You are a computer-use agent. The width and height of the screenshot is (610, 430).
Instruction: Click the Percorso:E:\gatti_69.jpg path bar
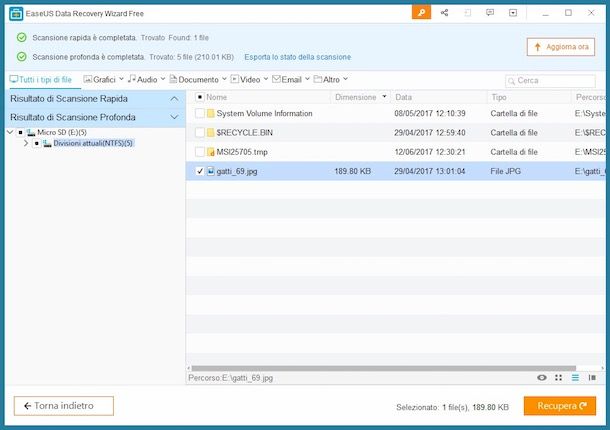pos(231,378)
